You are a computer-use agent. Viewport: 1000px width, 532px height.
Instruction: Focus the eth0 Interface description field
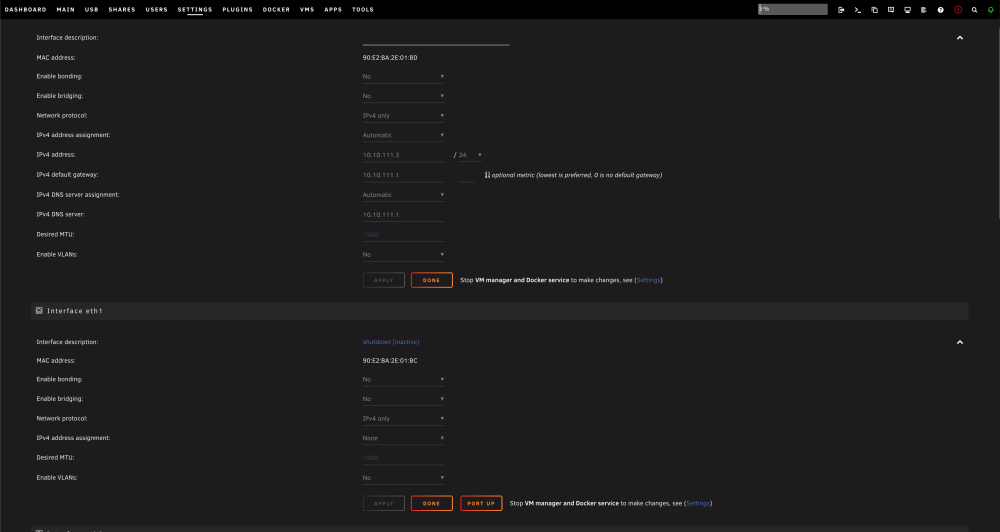click(x=436, y=40)
